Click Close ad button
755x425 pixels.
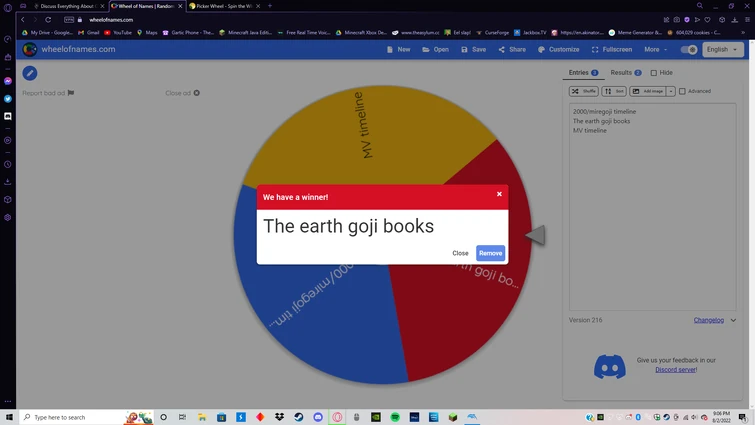[182, 93]
